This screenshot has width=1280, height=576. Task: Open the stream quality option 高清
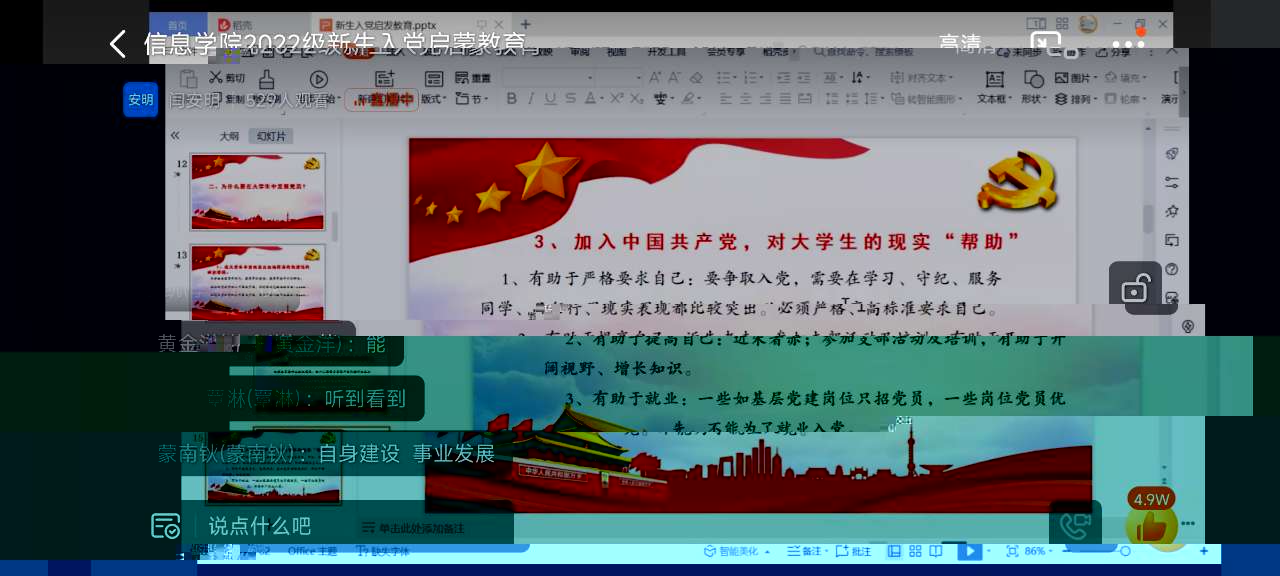[x=960, y=44]
